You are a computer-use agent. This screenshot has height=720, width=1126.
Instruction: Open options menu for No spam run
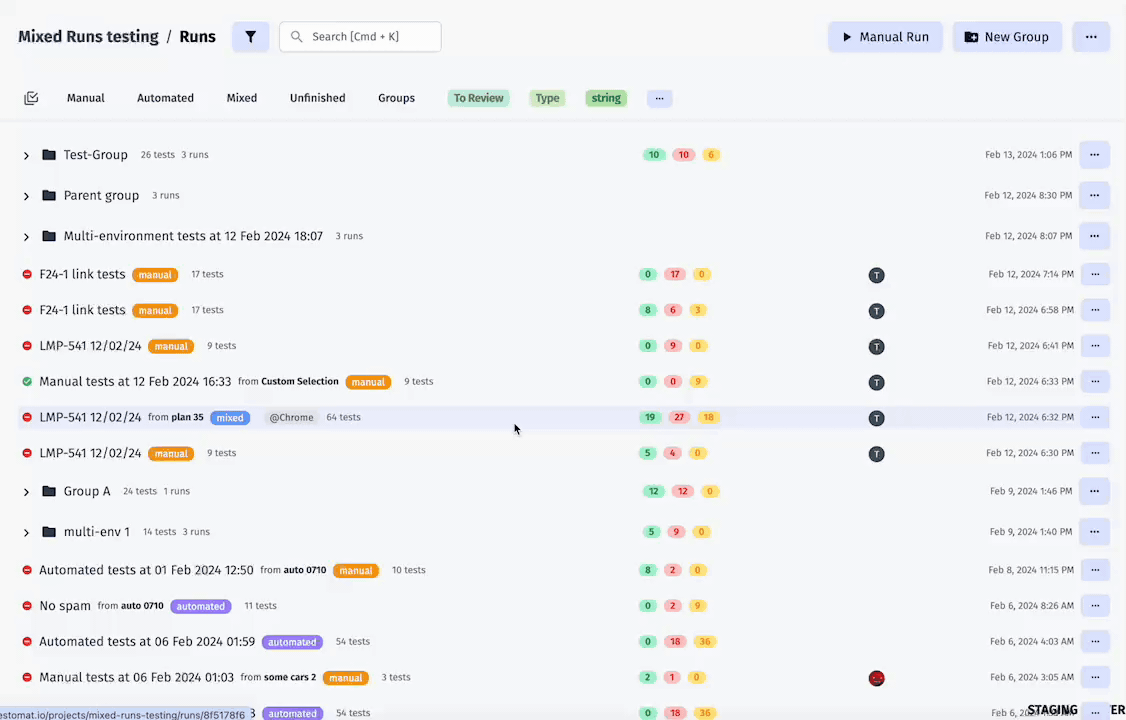tap(1095, 606)
